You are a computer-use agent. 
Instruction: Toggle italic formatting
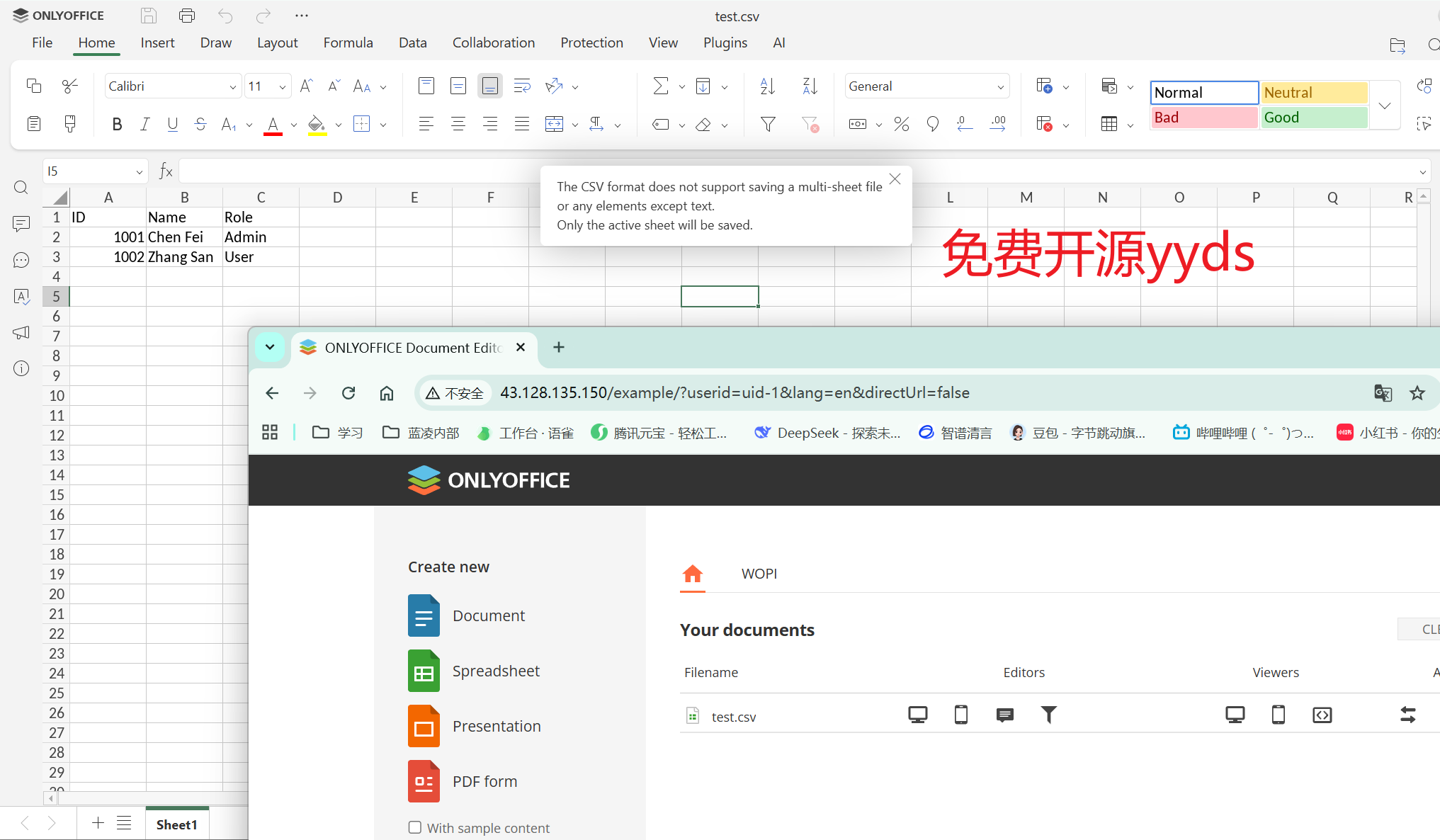[144, 125]
